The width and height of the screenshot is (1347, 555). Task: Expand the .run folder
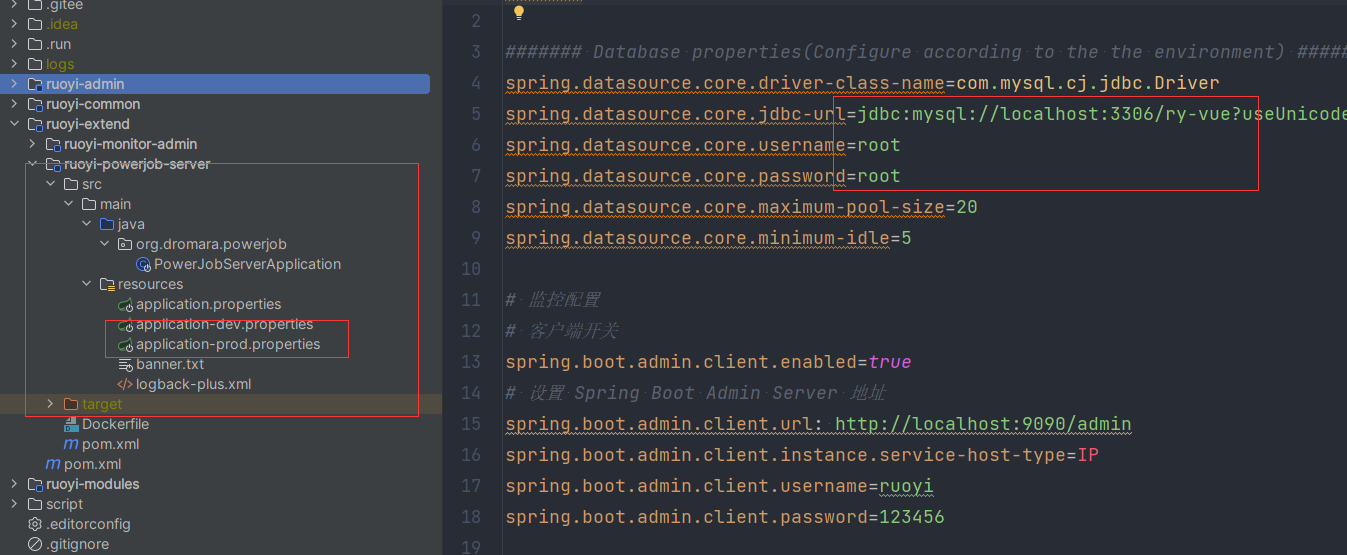point(14,44)
